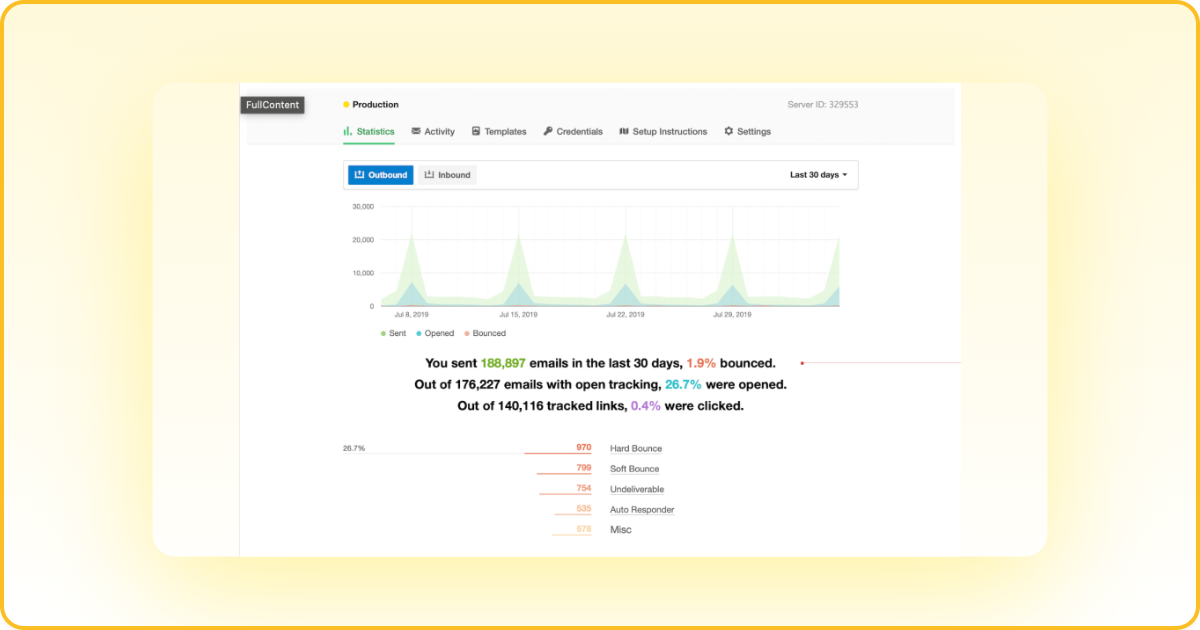Click the Activity envelope icon
The image size is (1200, 630).
point(414,131)
